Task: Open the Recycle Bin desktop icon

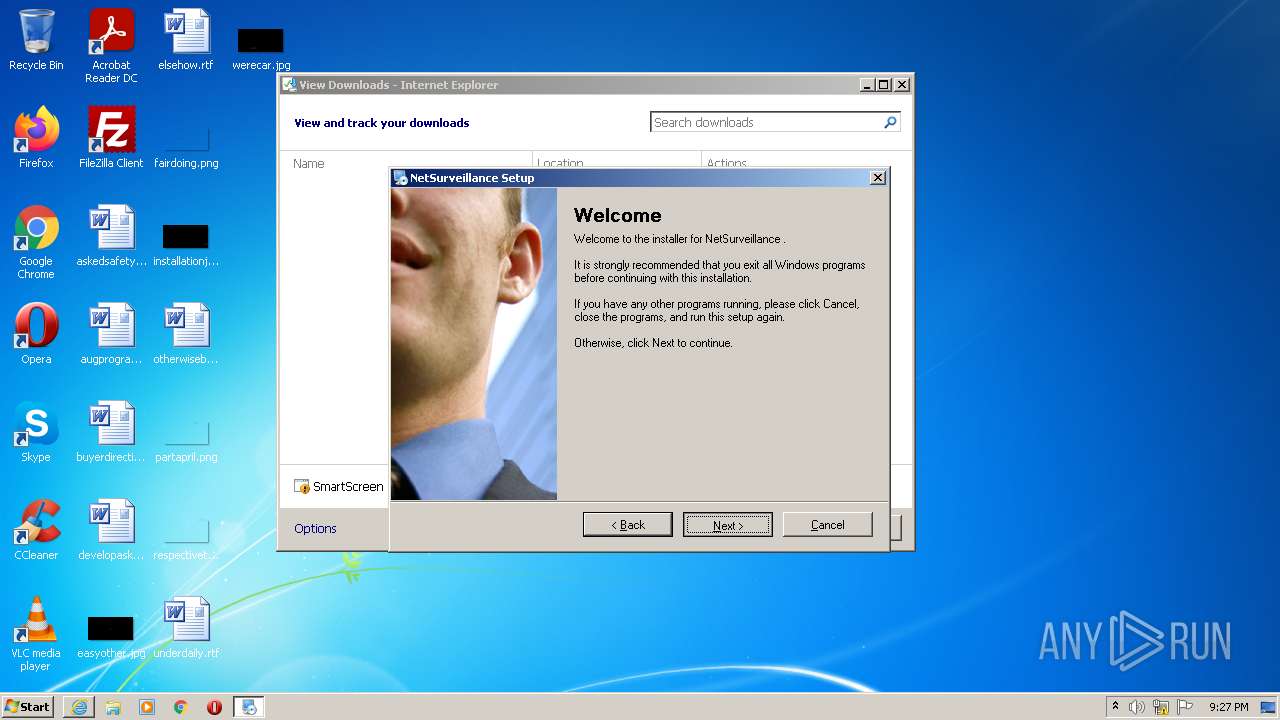Action: 36,40
